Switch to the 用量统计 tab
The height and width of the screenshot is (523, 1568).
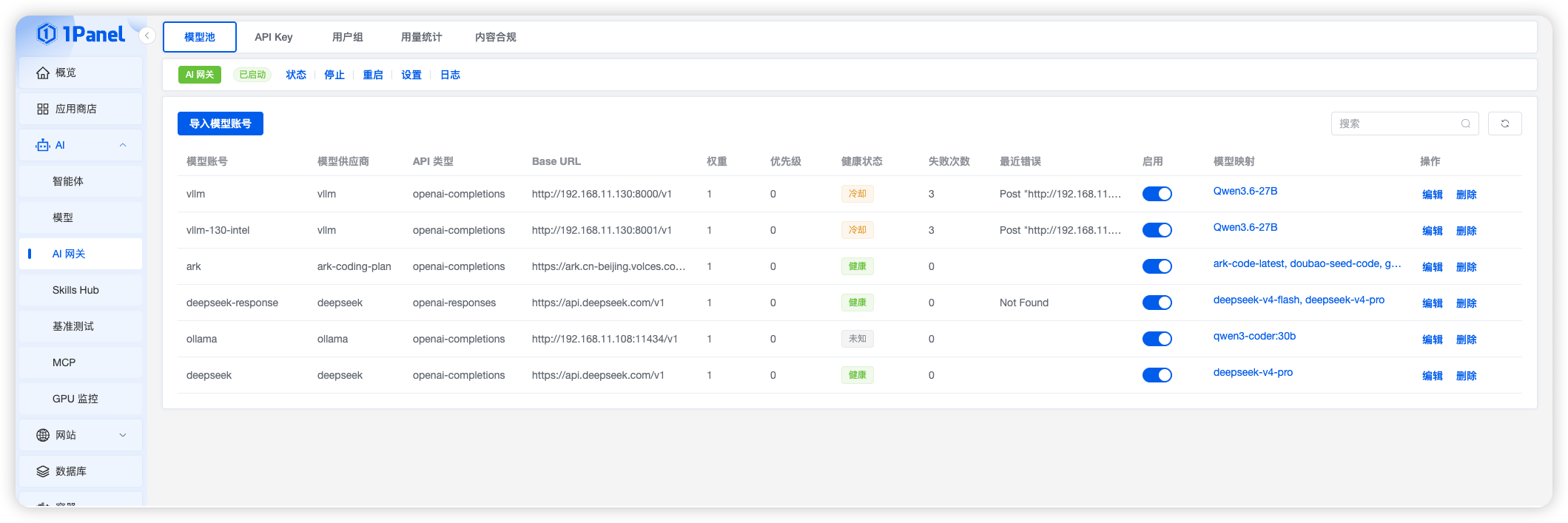[x=422, y=37]
